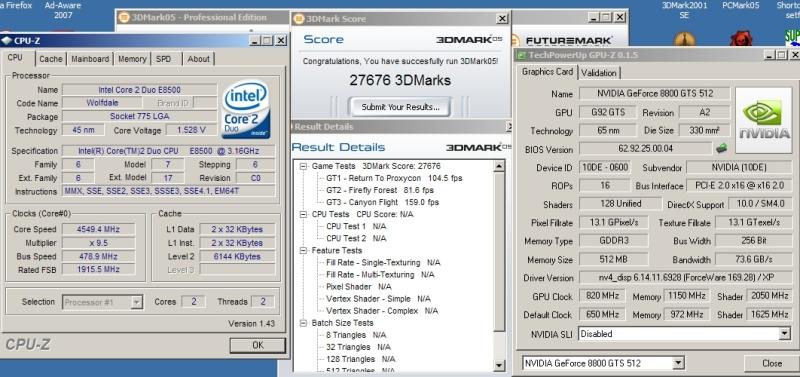The width and height of the screenshot is (800, 377).
Task: Click the Level 2 cache 6144 KBytes value
Action: pyautogui.click(x=237, y=257)
